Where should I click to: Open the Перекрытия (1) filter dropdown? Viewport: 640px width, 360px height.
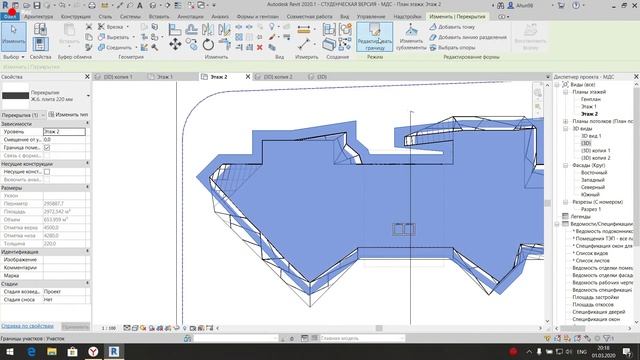43,115
